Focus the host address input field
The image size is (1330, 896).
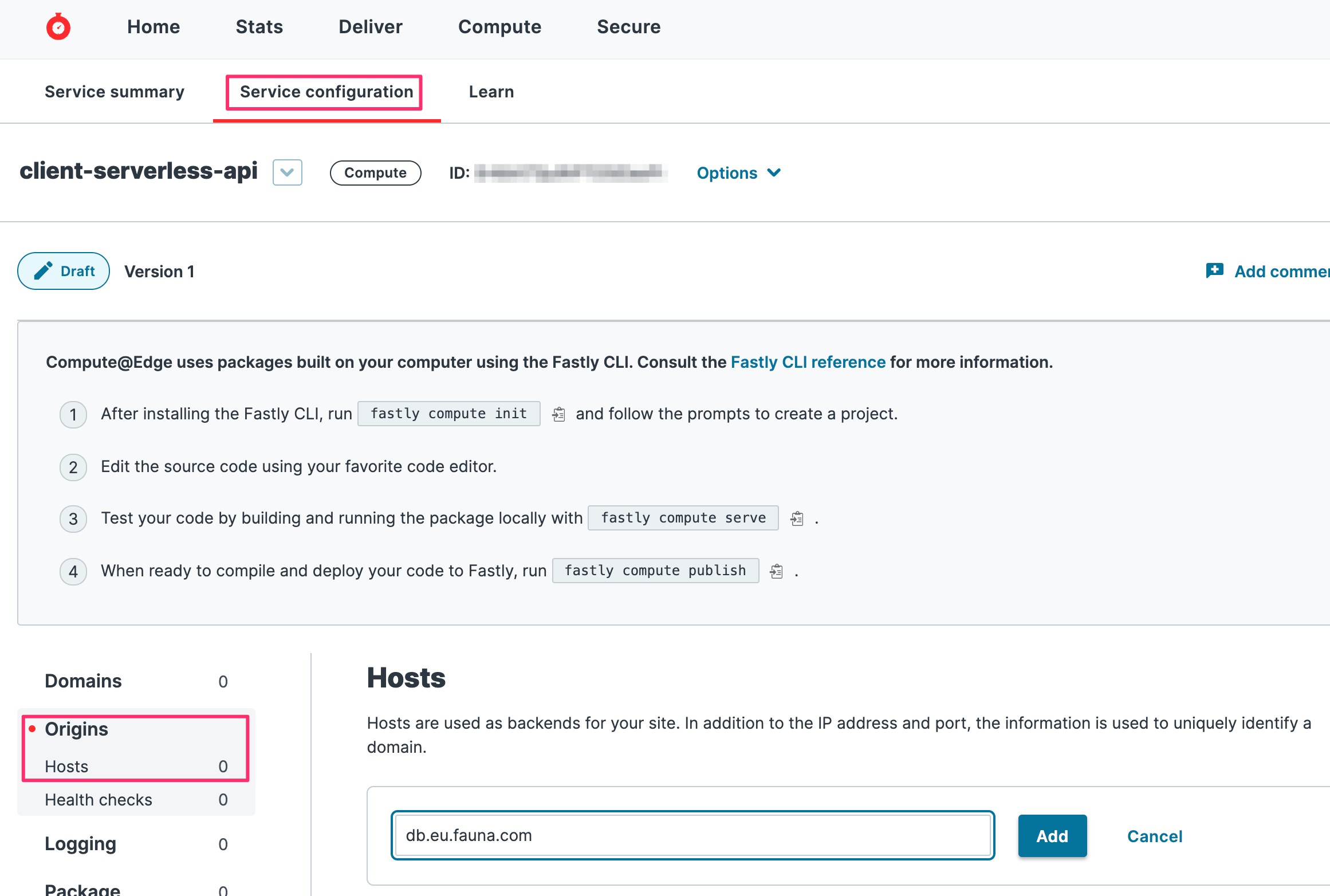(692, 835)
